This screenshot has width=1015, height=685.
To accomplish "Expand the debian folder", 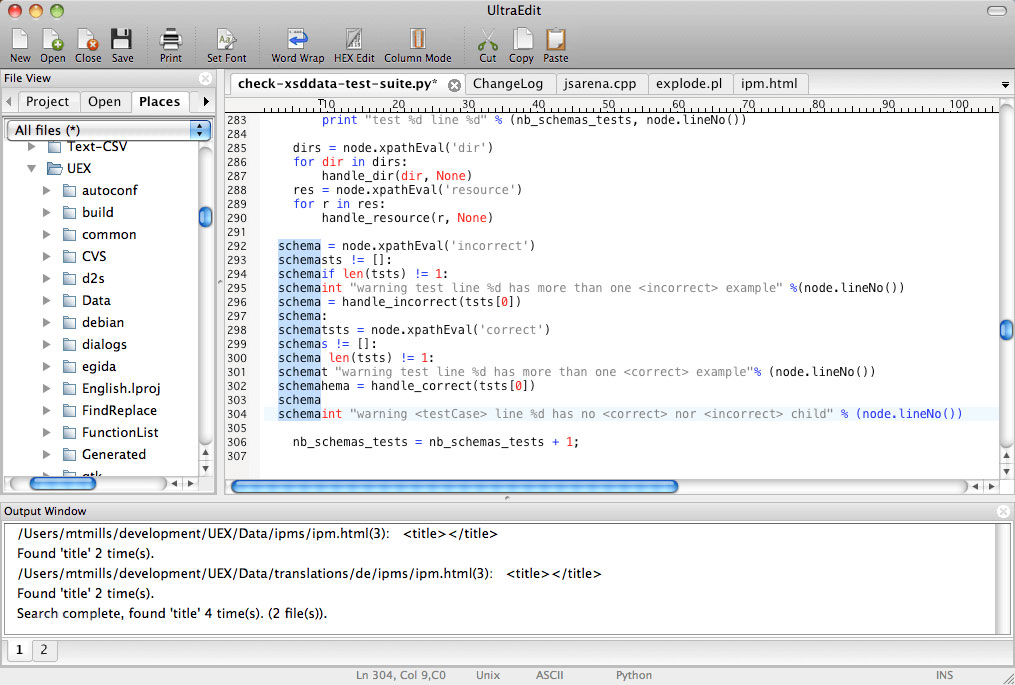I will (x=47, y=322).
